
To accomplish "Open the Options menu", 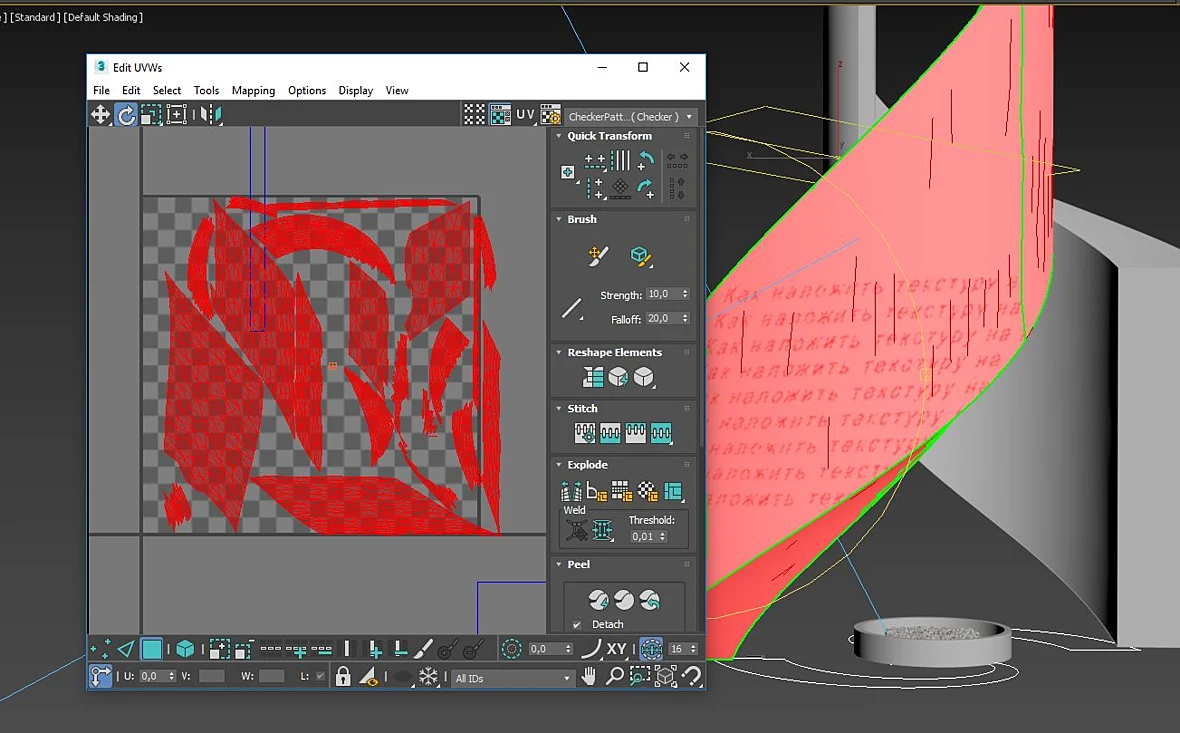I will click(307, 90).
